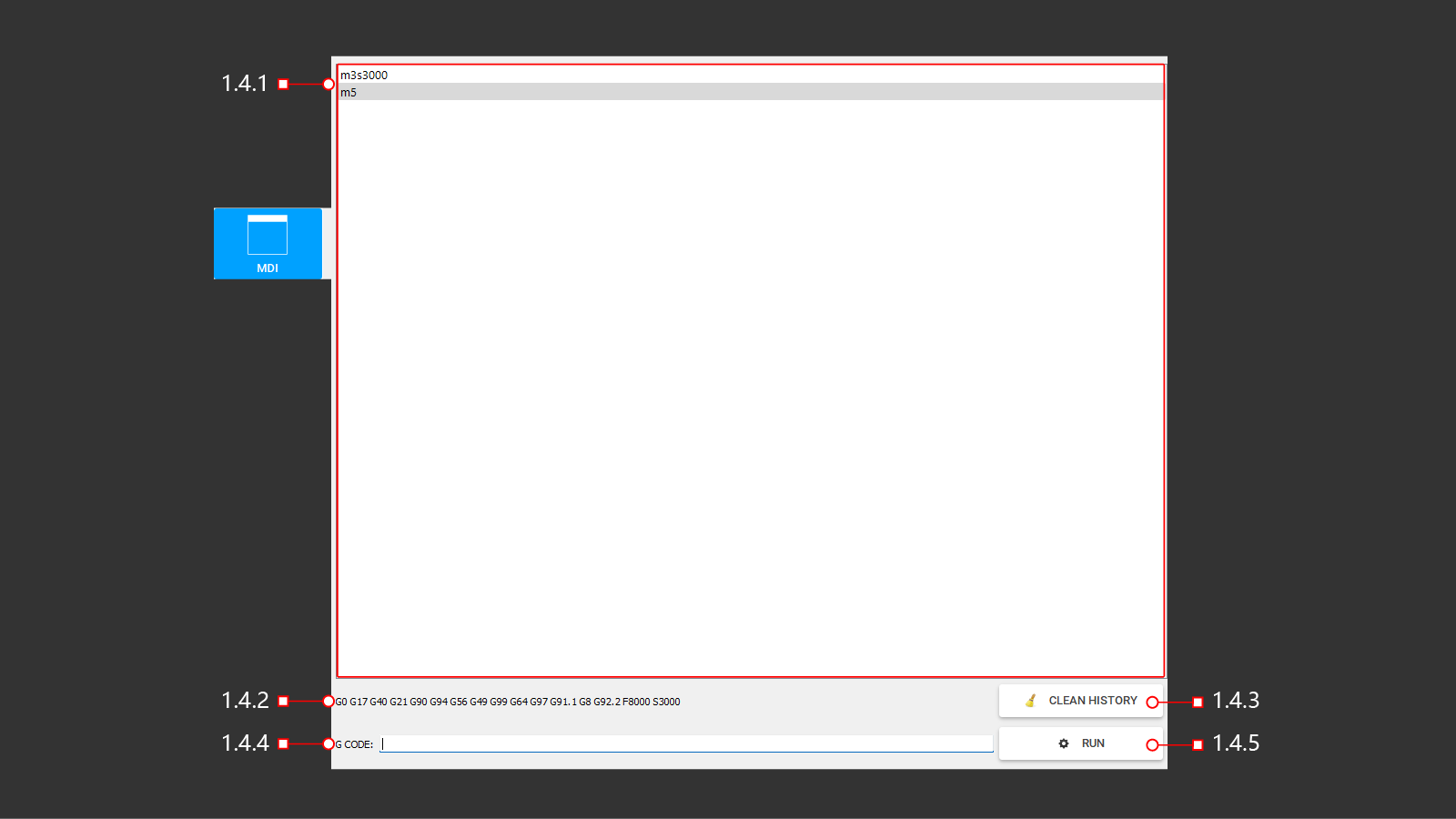Select the m3s3000 history entry
This screenshot has width=1456, height=819.
[x=364, y=76]
